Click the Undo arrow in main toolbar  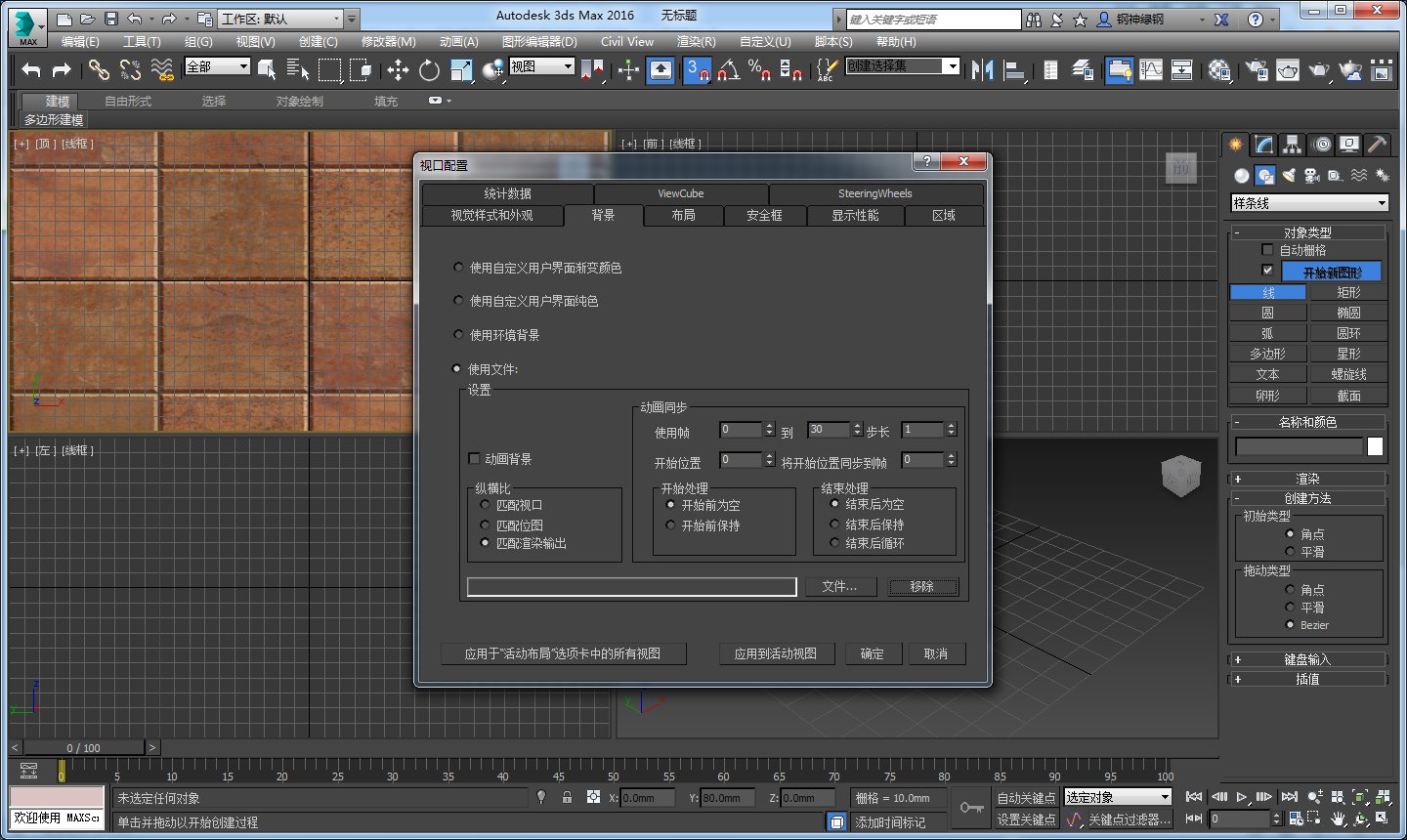pyautogui.click(x=31, y=69)
